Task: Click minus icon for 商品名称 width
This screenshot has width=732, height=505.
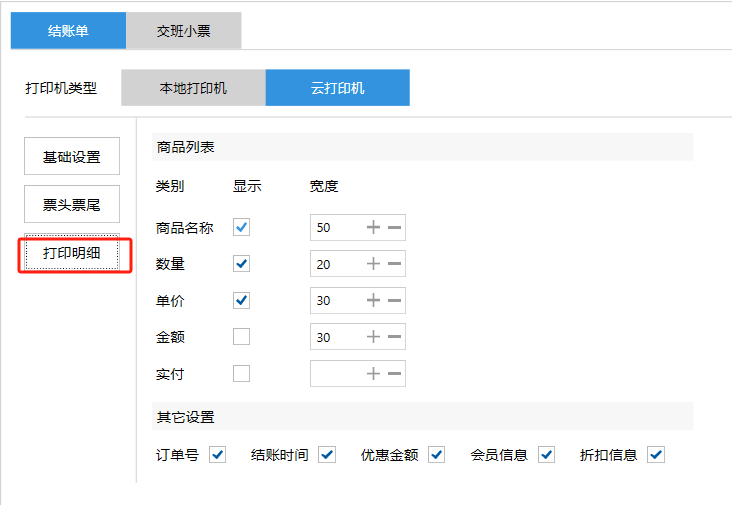Action: [x=395, y=228]
